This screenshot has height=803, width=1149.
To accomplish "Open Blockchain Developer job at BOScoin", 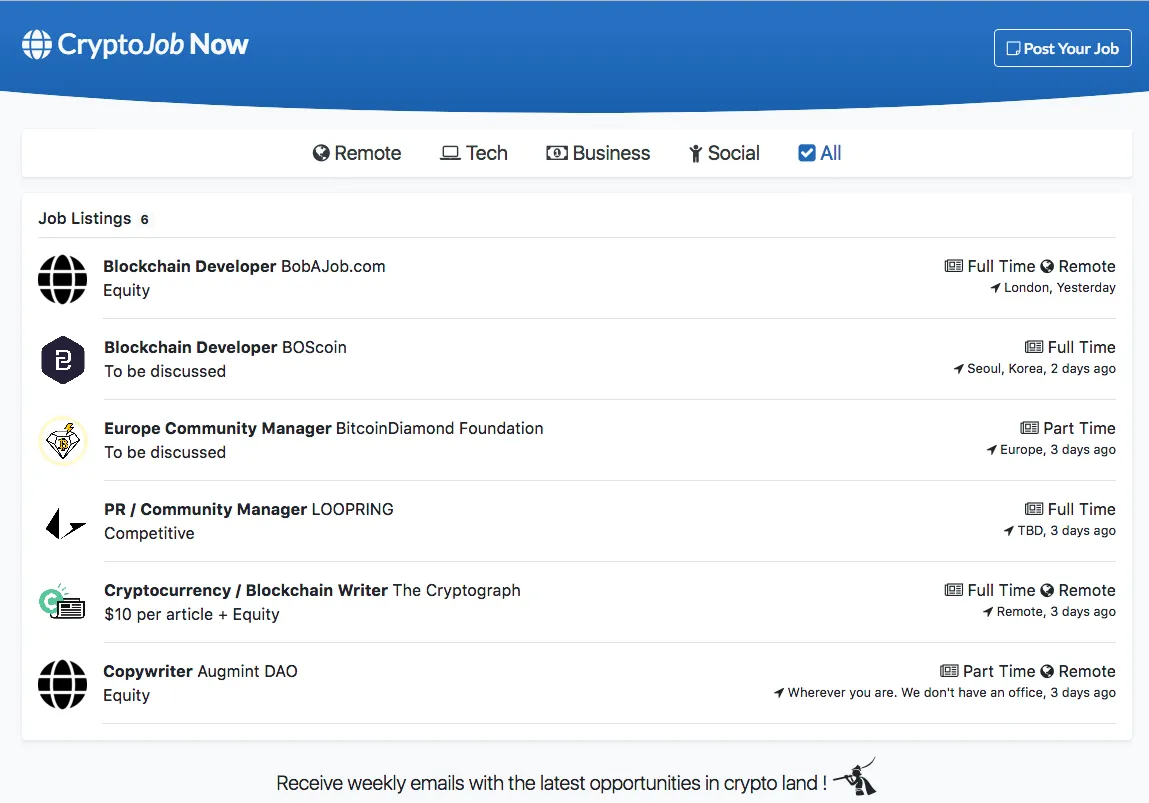I will click(x=225, y=347).
